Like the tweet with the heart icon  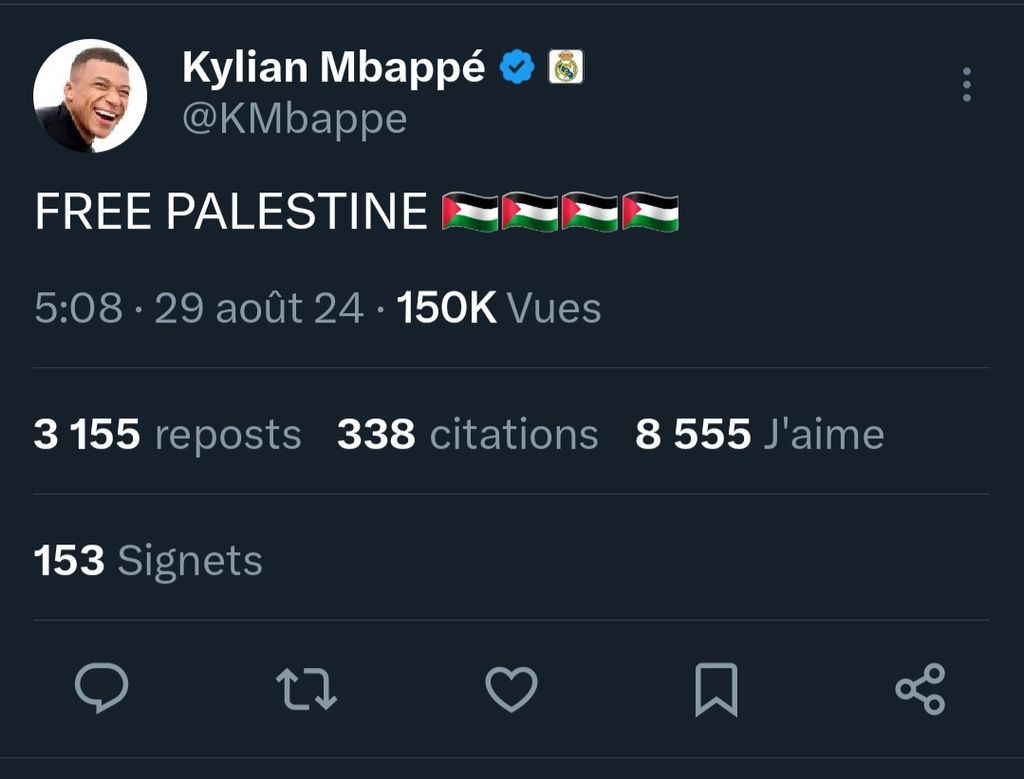click(511, 689)
